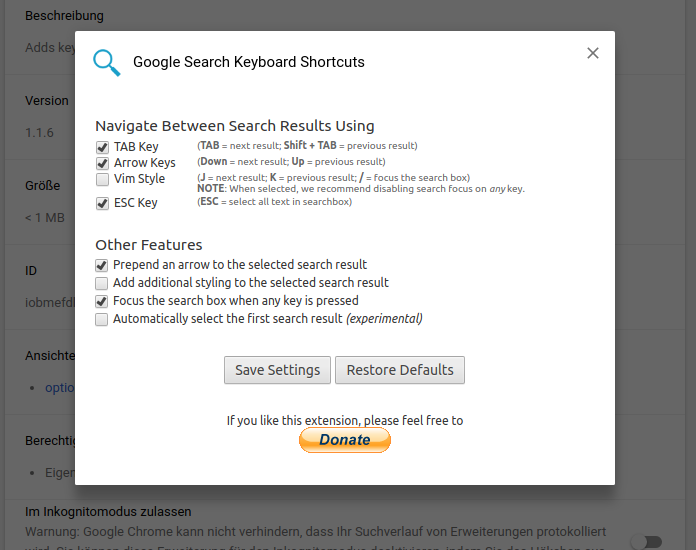696x550 pixels.
Task: Click the yellow Donate button
Action: (x=345, y=440)
